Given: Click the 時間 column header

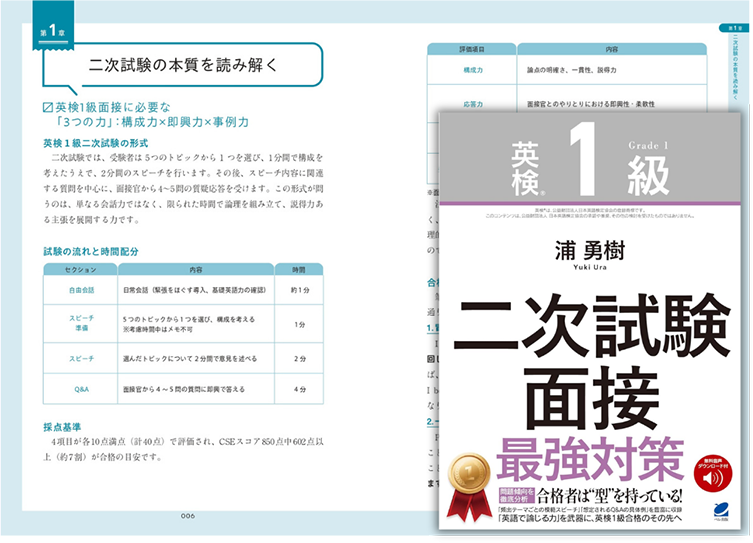Looking at the screenshot, I should point(299,270).
